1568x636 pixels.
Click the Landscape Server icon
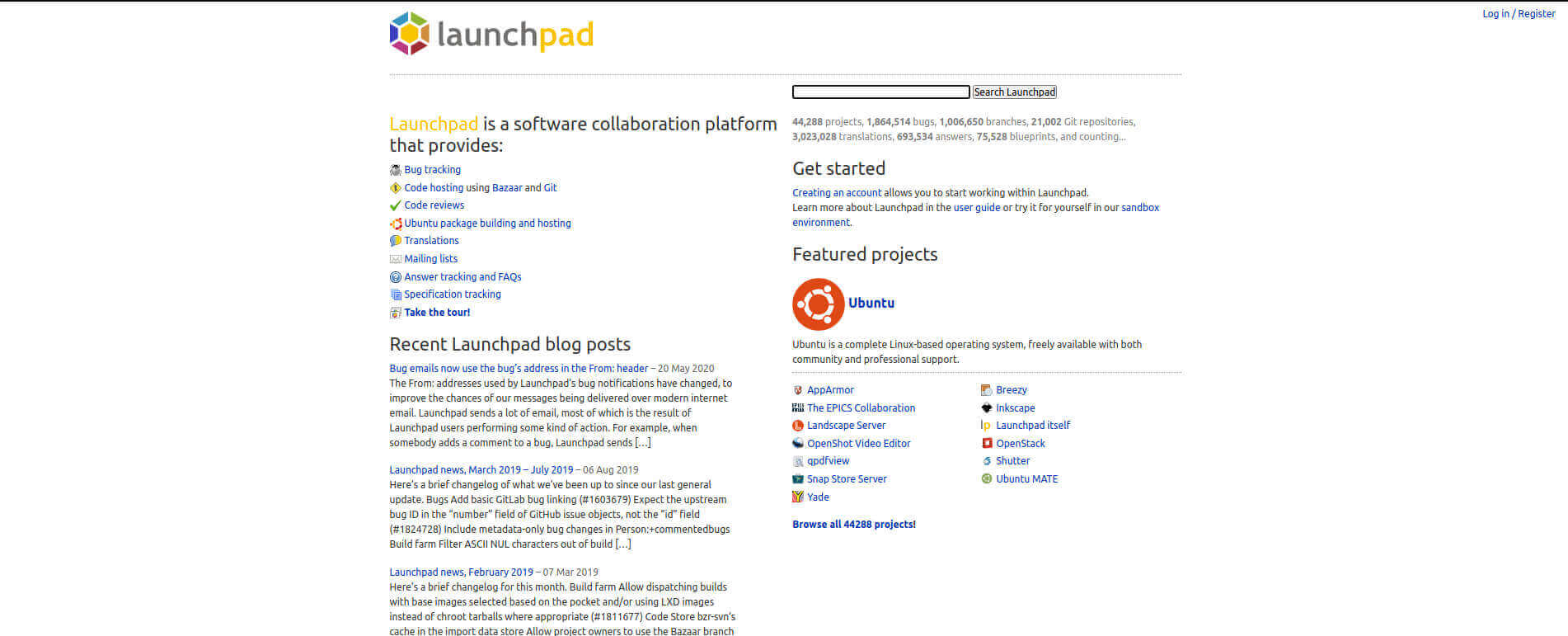[798, 426]
